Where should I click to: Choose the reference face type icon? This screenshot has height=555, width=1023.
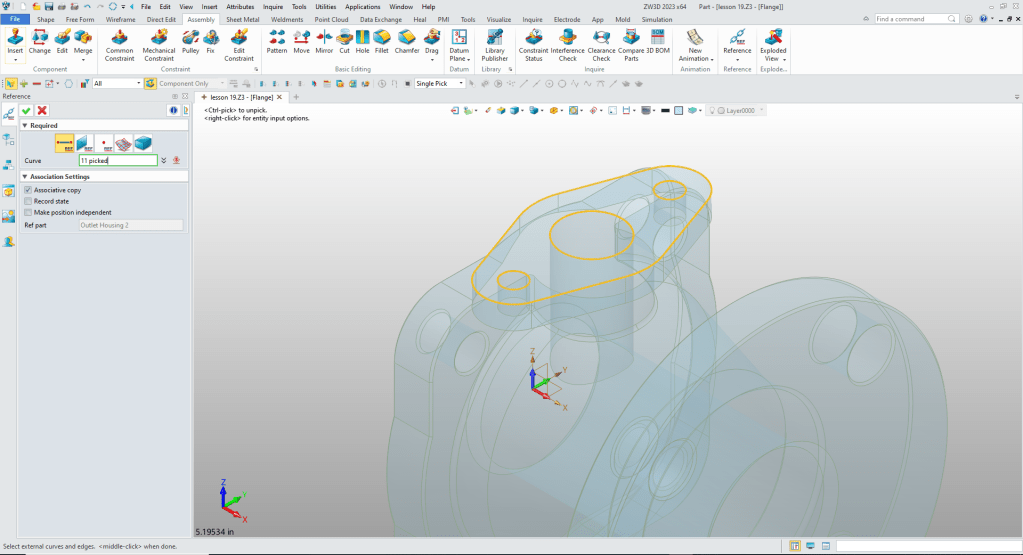[x=84, y=143]
